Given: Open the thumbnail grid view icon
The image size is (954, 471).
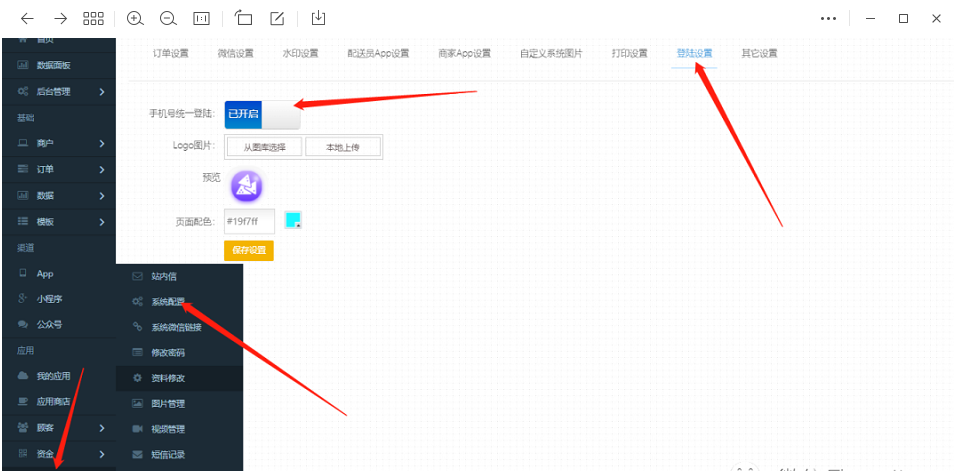Looking at the screenshot, I should point(93,18).
